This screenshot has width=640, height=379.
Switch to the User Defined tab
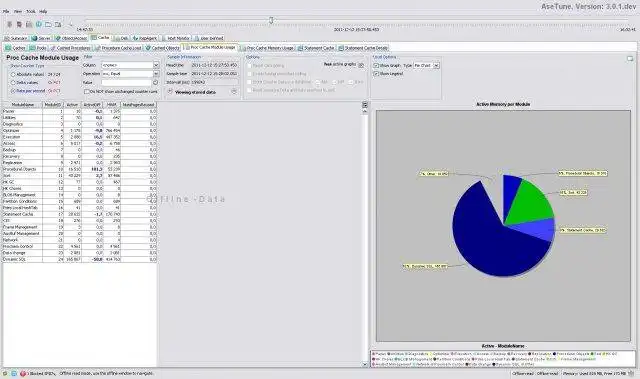point(209,38)
